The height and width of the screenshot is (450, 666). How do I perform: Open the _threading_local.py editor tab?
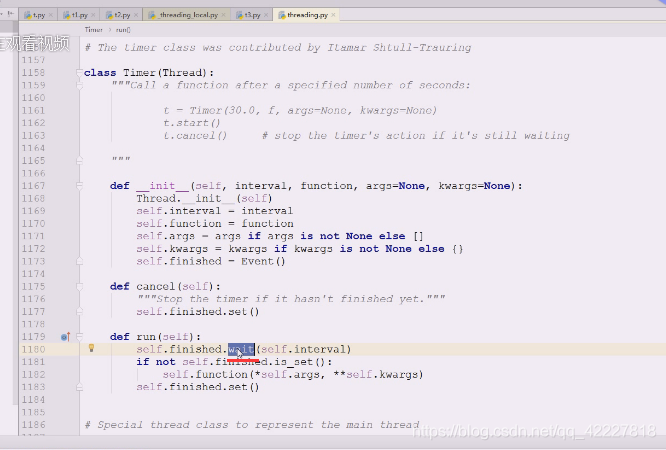click(x=188, y=15)
